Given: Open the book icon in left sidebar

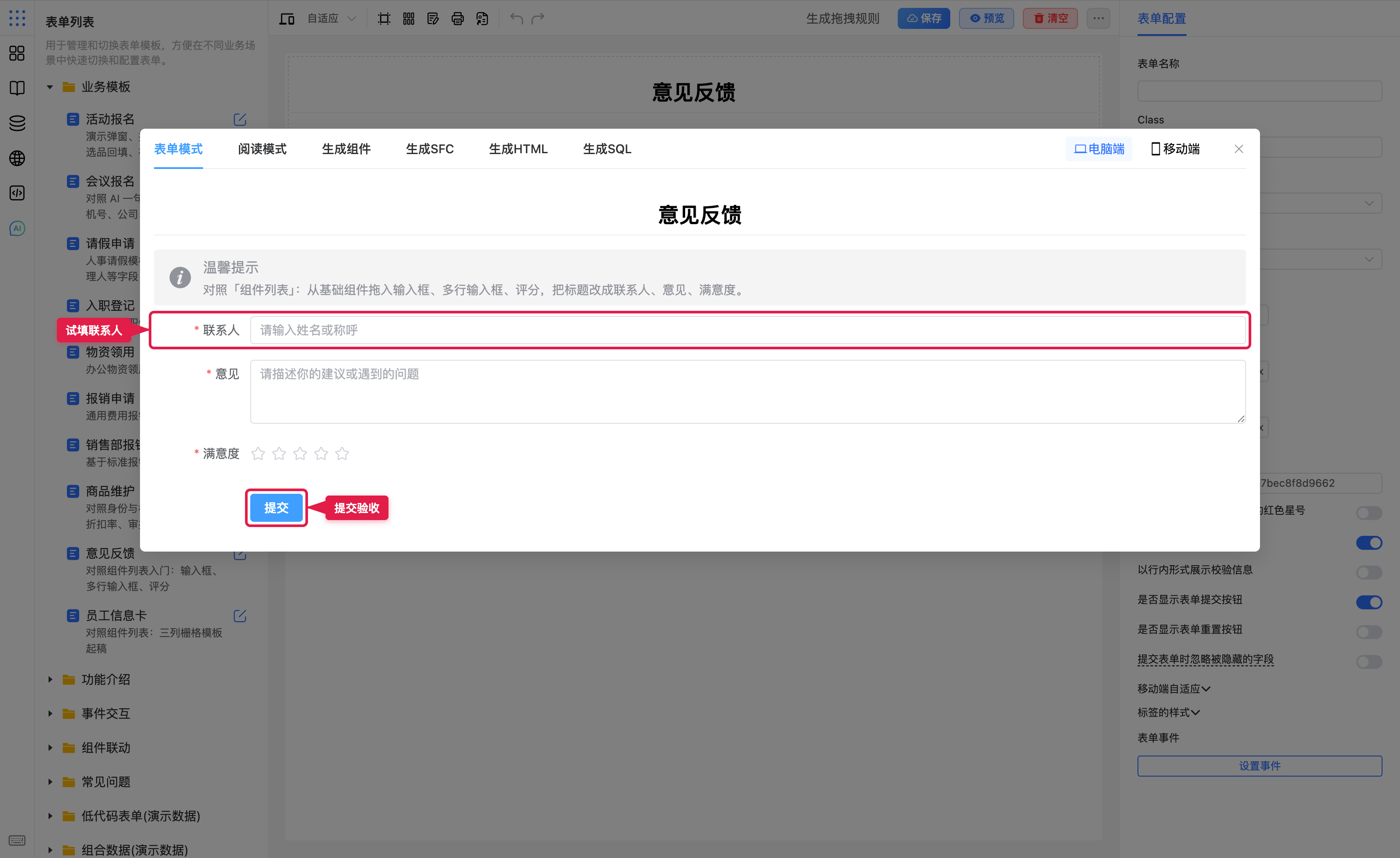Looking at the screenshot, I should 17,88.
